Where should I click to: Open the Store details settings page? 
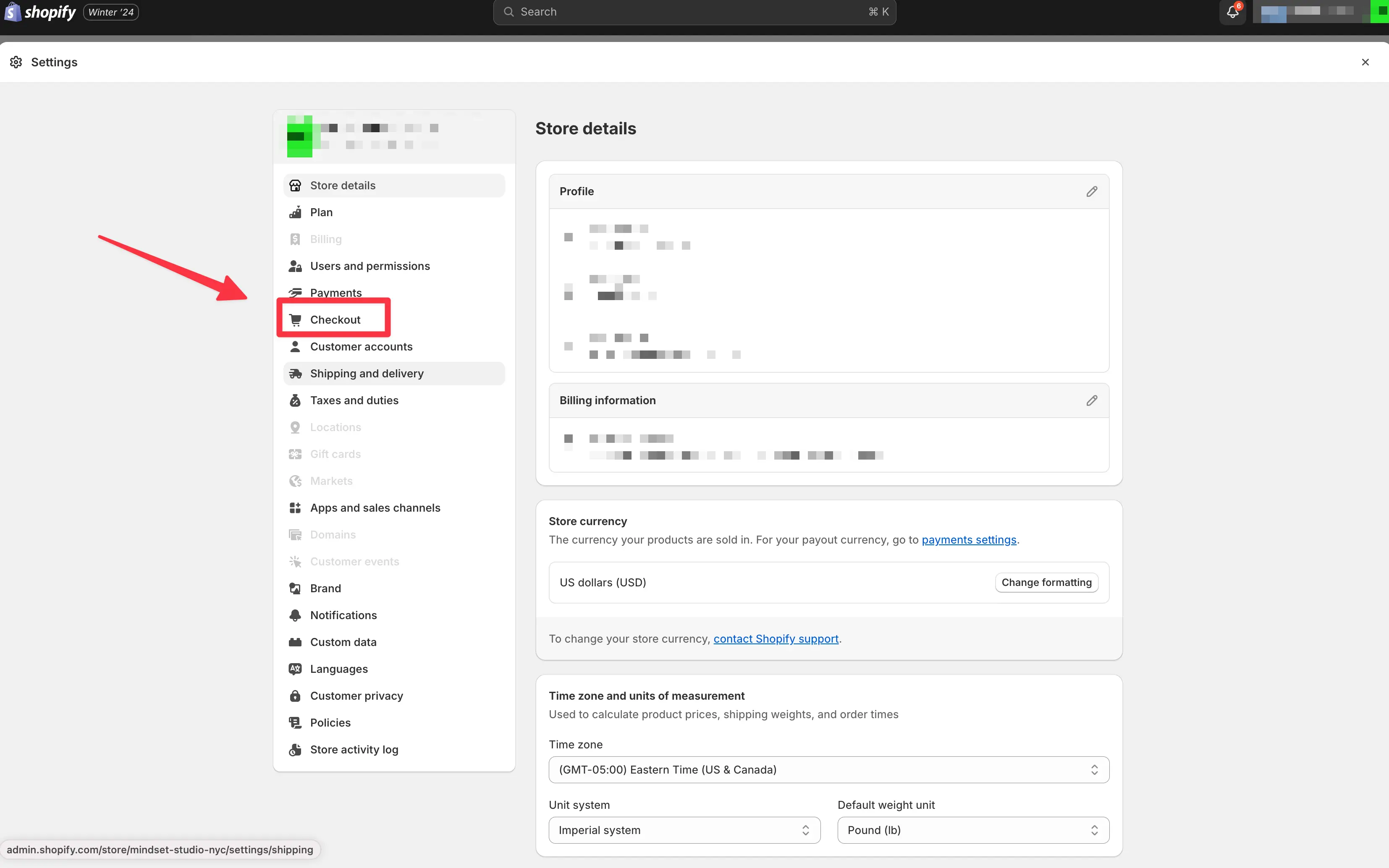click(x=394, y=186)
